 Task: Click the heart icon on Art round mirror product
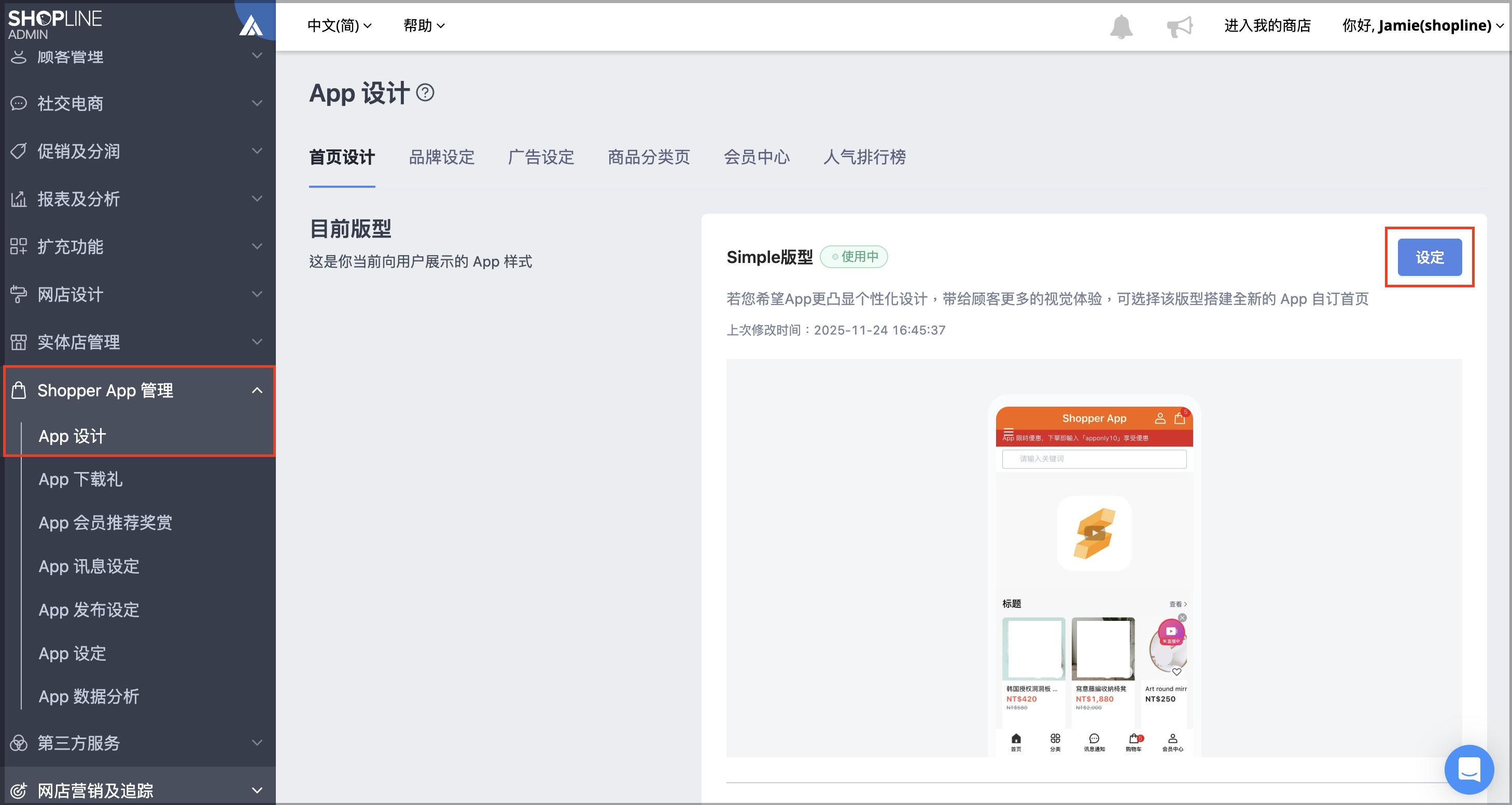click(1177, 672)
